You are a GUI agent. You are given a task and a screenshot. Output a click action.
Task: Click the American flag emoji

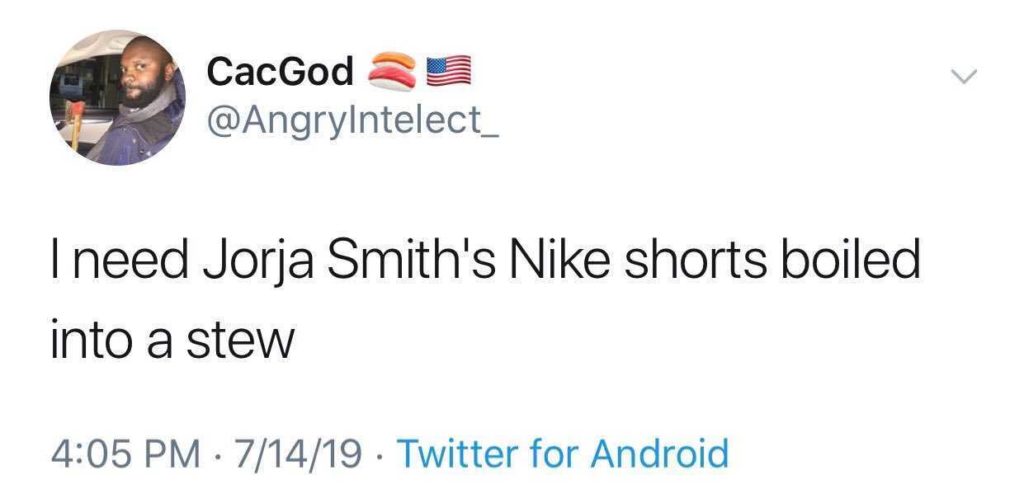pyautogui.click(x=448, y=71)
